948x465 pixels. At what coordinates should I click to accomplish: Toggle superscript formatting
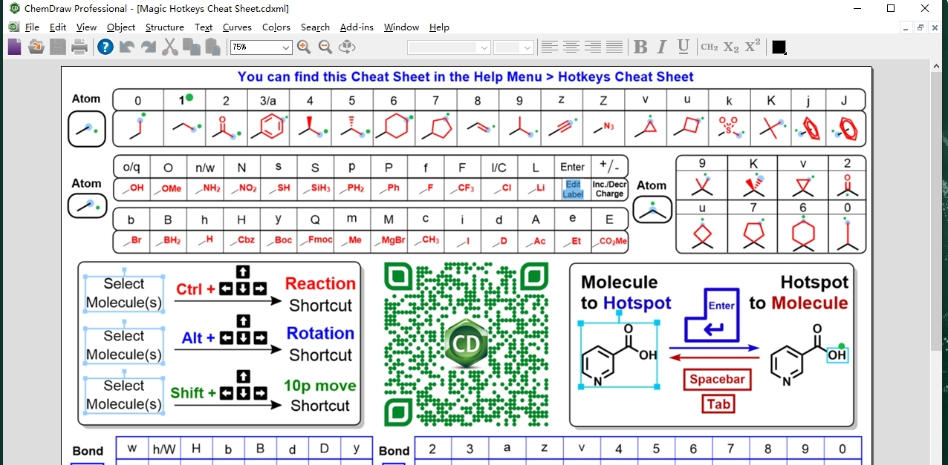[752, 46]
